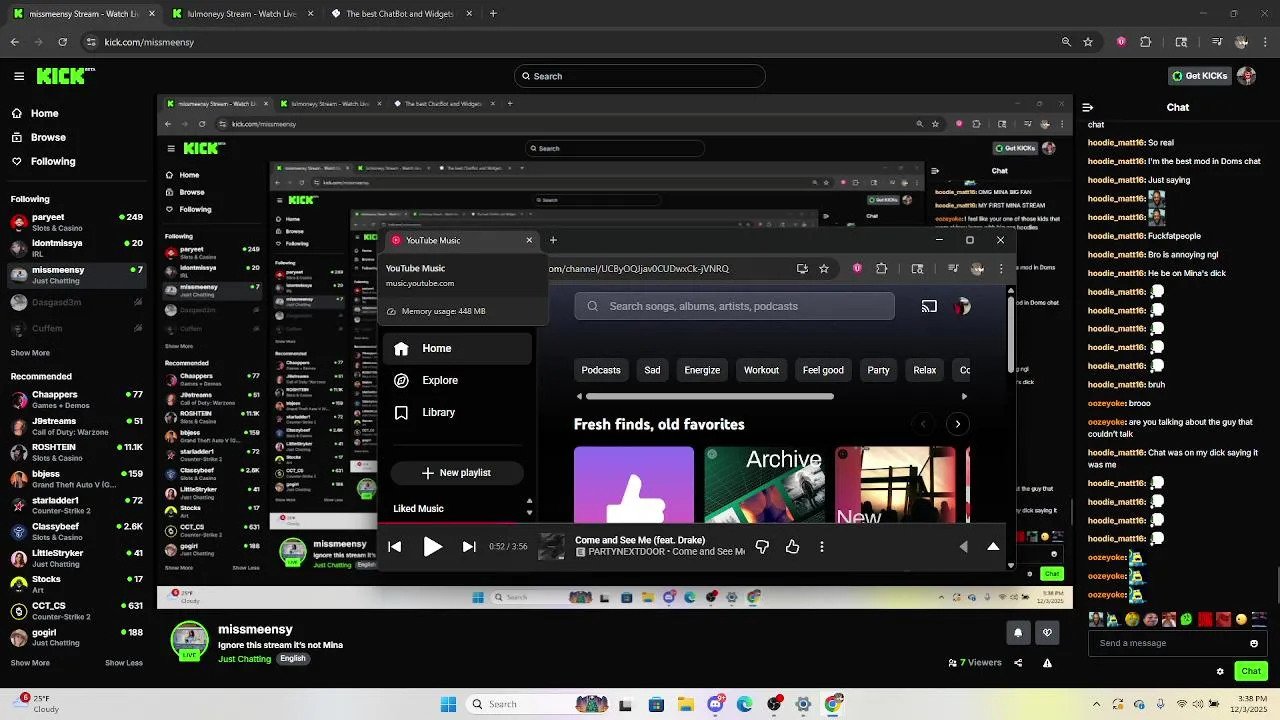Open File Explorer from the taskbar
1280x720 pixels.
(x=685, y=704)
